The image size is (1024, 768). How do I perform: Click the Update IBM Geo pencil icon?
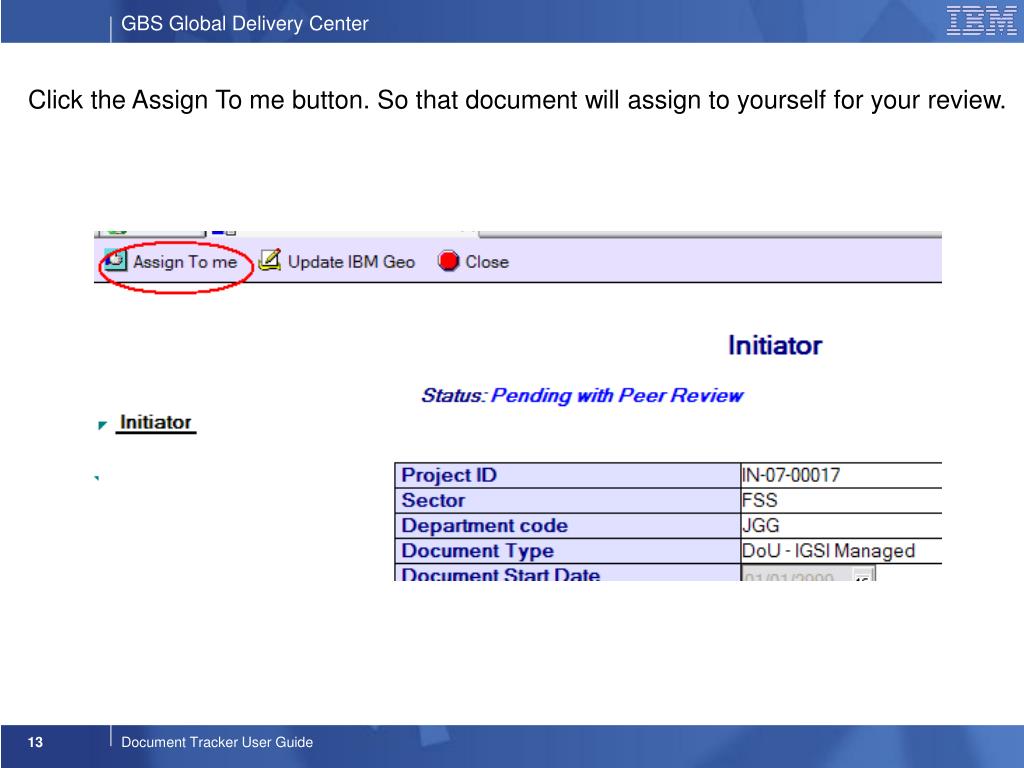(x=269, y=260)
